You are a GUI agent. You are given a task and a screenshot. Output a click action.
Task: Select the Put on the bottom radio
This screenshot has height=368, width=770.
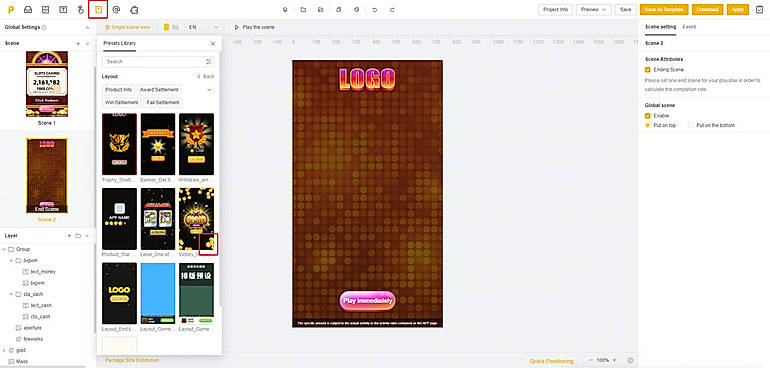(691, 125)
